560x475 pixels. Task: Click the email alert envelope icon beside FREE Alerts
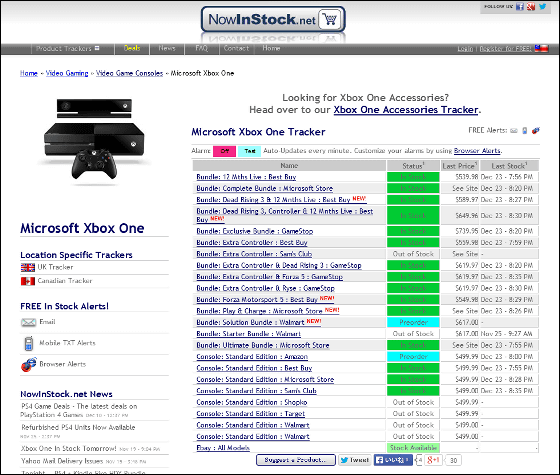(514, 131)
